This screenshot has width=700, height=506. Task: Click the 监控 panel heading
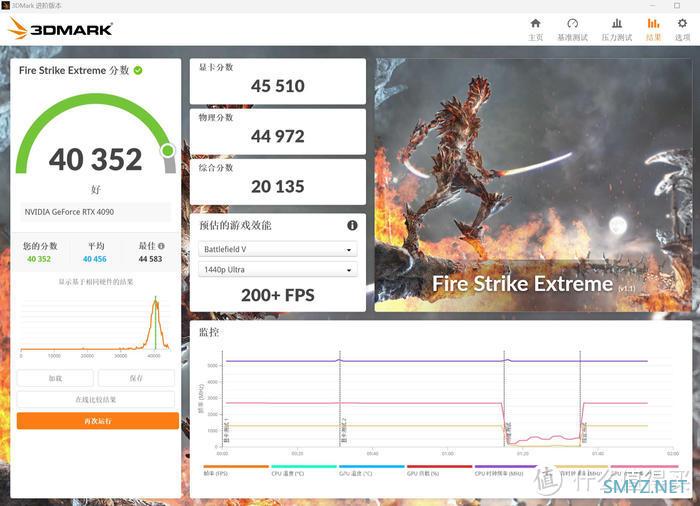coord(208,332)
